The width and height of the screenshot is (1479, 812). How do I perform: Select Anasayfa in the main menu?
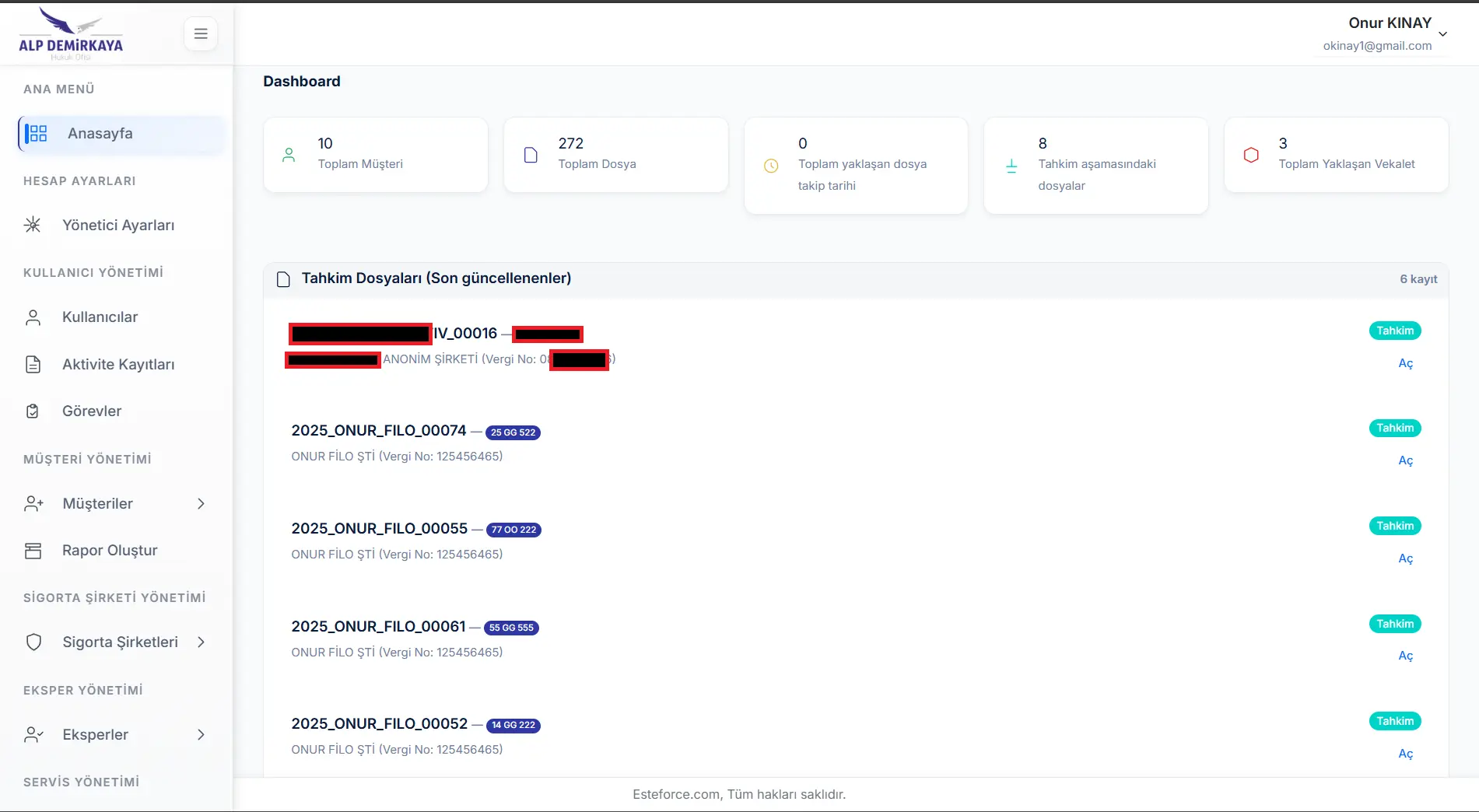pos(121,134)
